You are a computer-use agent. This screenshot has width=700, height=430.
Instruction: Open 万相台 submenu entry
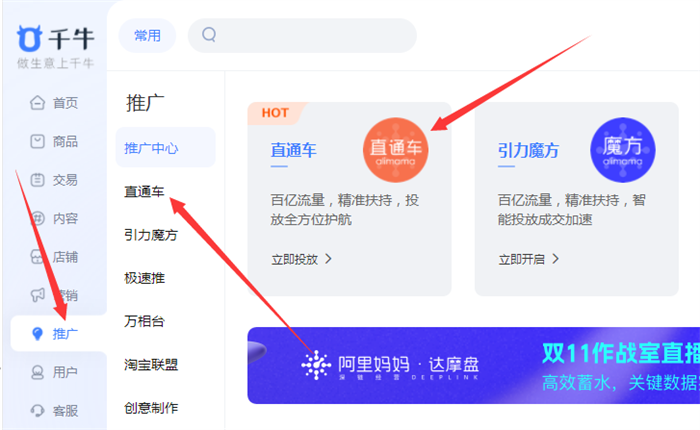144,321
